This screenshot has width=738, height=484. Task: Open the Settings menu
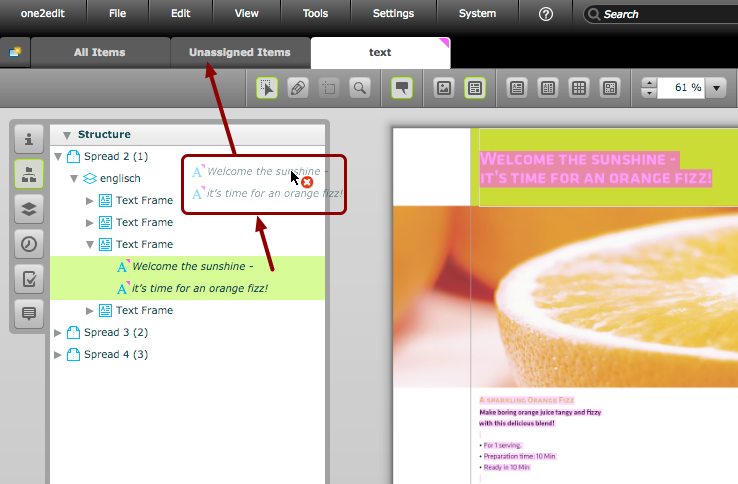[x=393, y=14]
